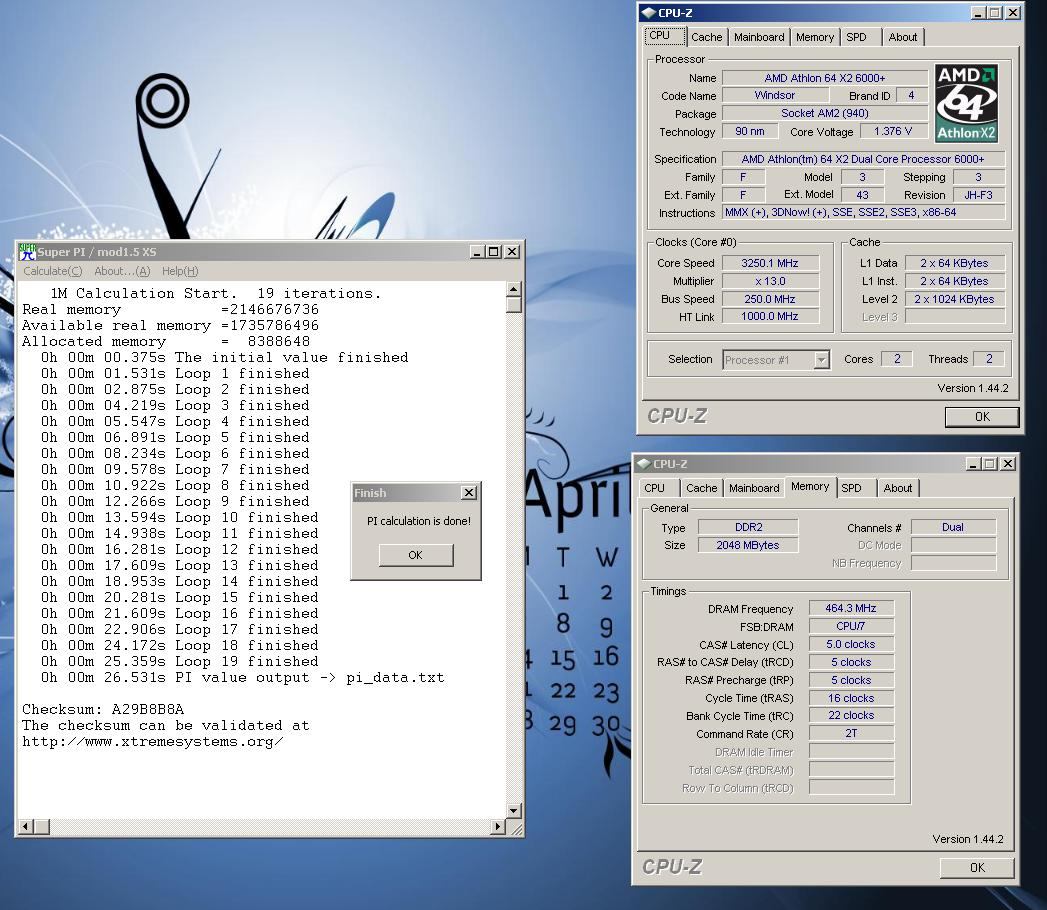This screenshot has height=910, width=1047.
Task: Click the Checksum: A29B8B8A line
Action: tap(103, 709)
